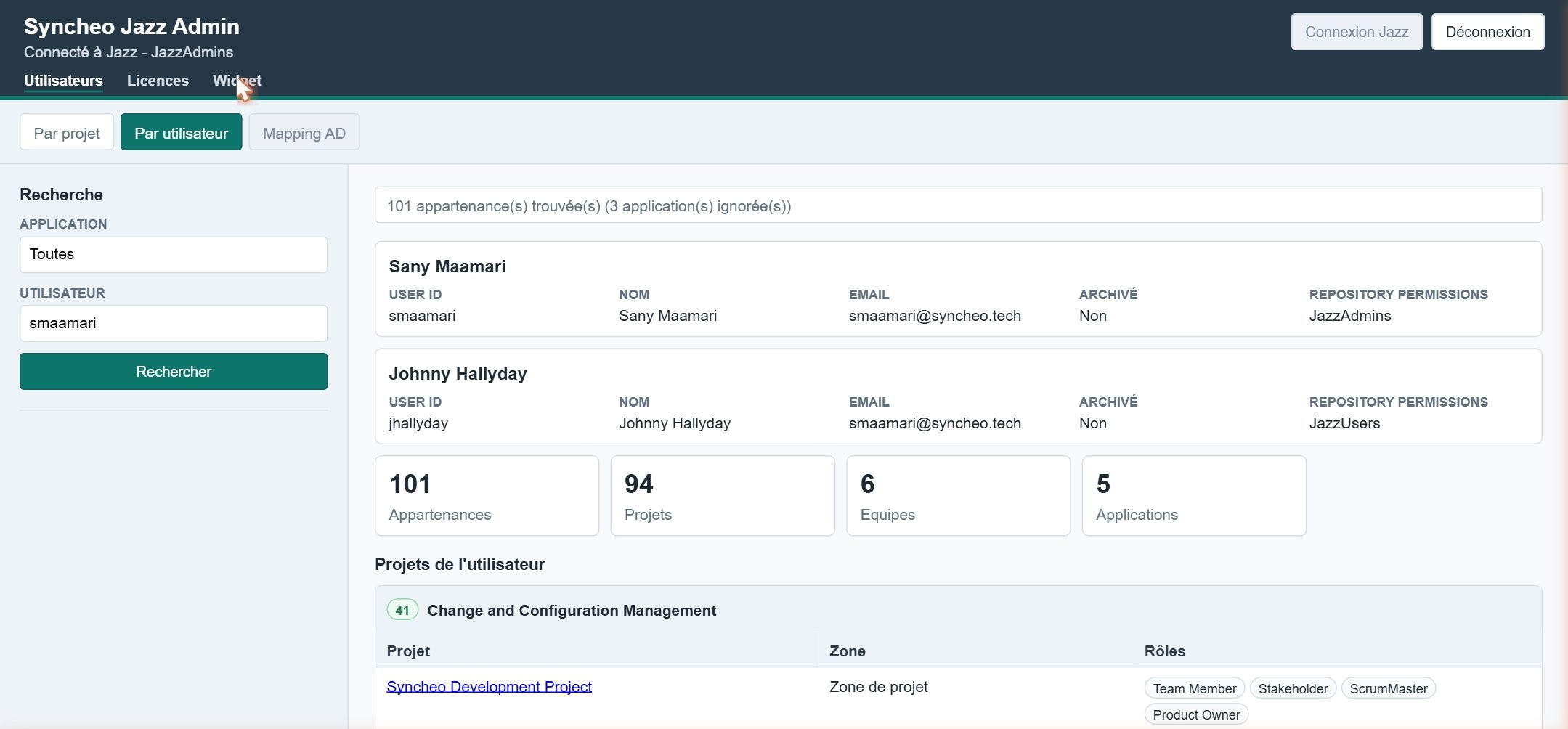
Task: Click the Connecté à Jazz - JazzAdmins subtitle
Action: coord(129,52)
